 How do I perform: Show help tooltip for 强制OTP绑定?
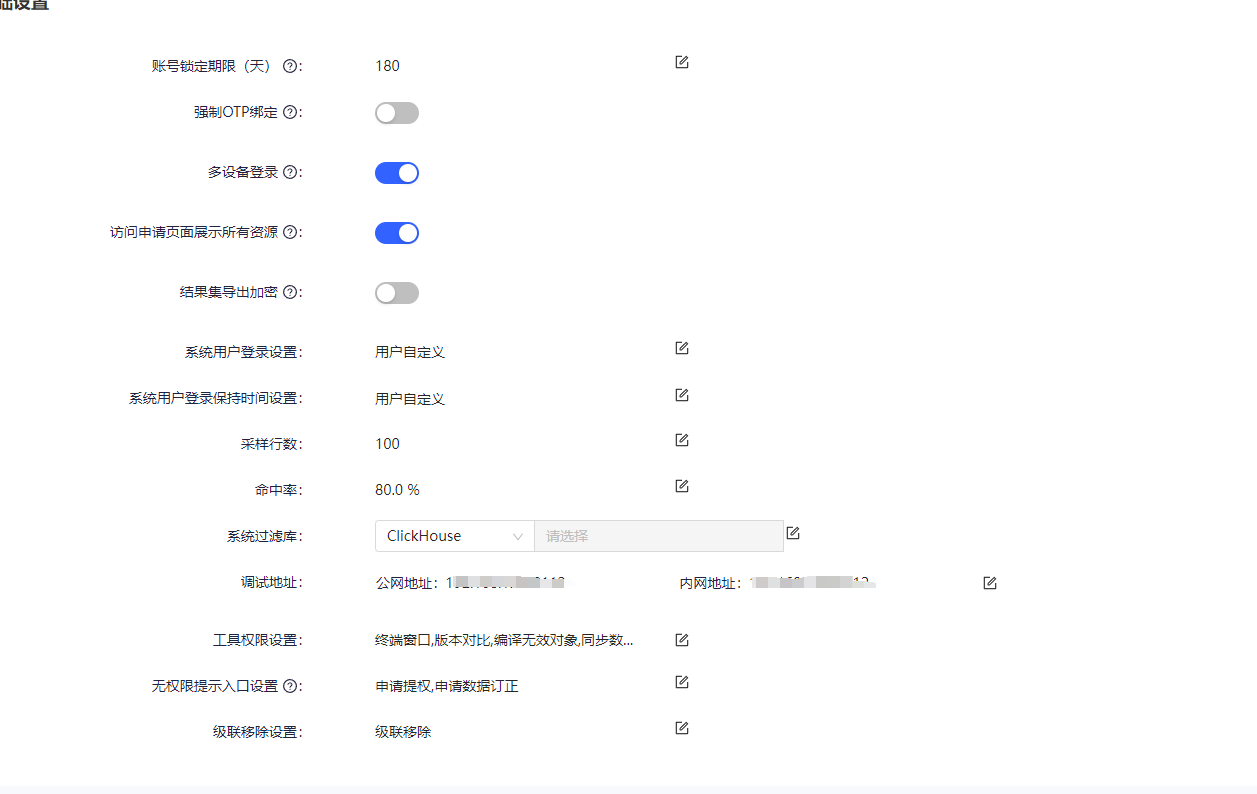290,112
